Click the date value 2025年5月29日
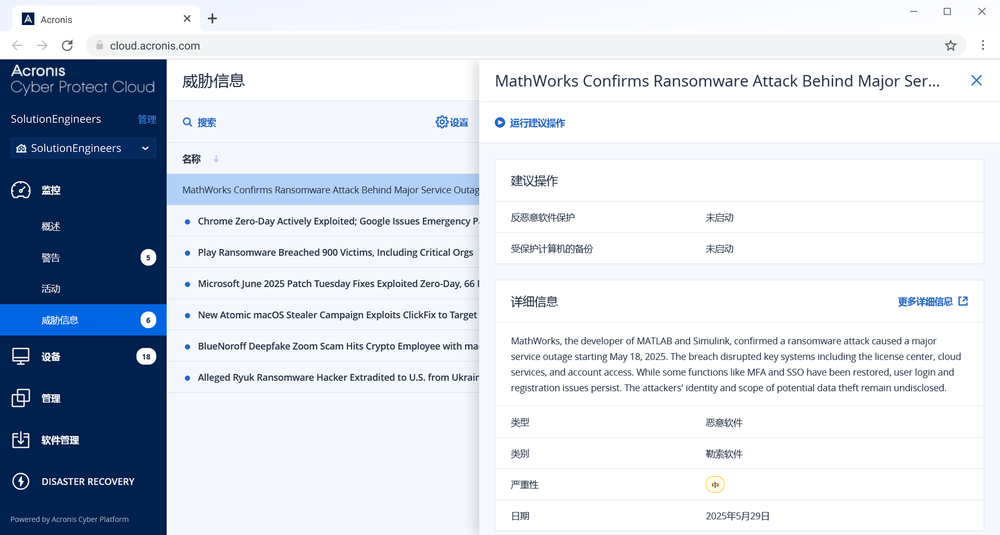Image resolution: width=1000 pixels, height=535 pixels. (x=737, y=516)
